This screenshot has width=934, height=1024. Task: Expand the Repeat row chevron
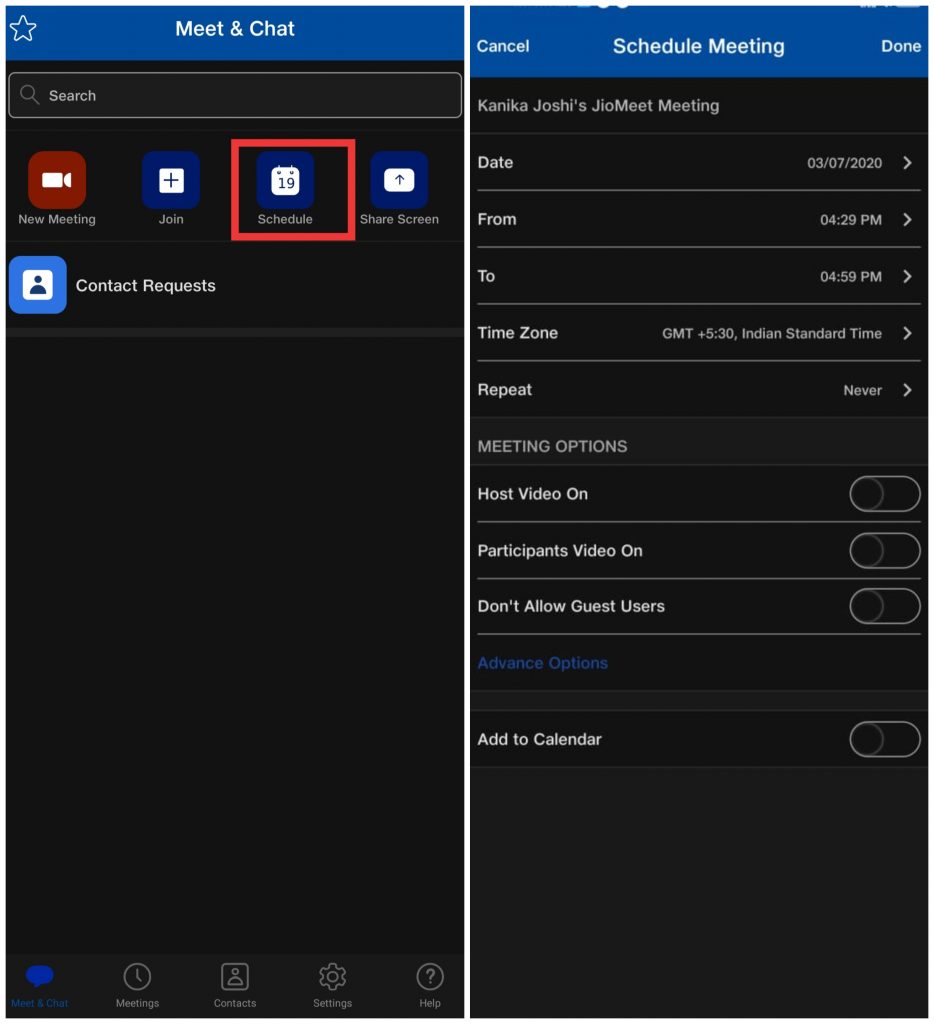point(907,390)
